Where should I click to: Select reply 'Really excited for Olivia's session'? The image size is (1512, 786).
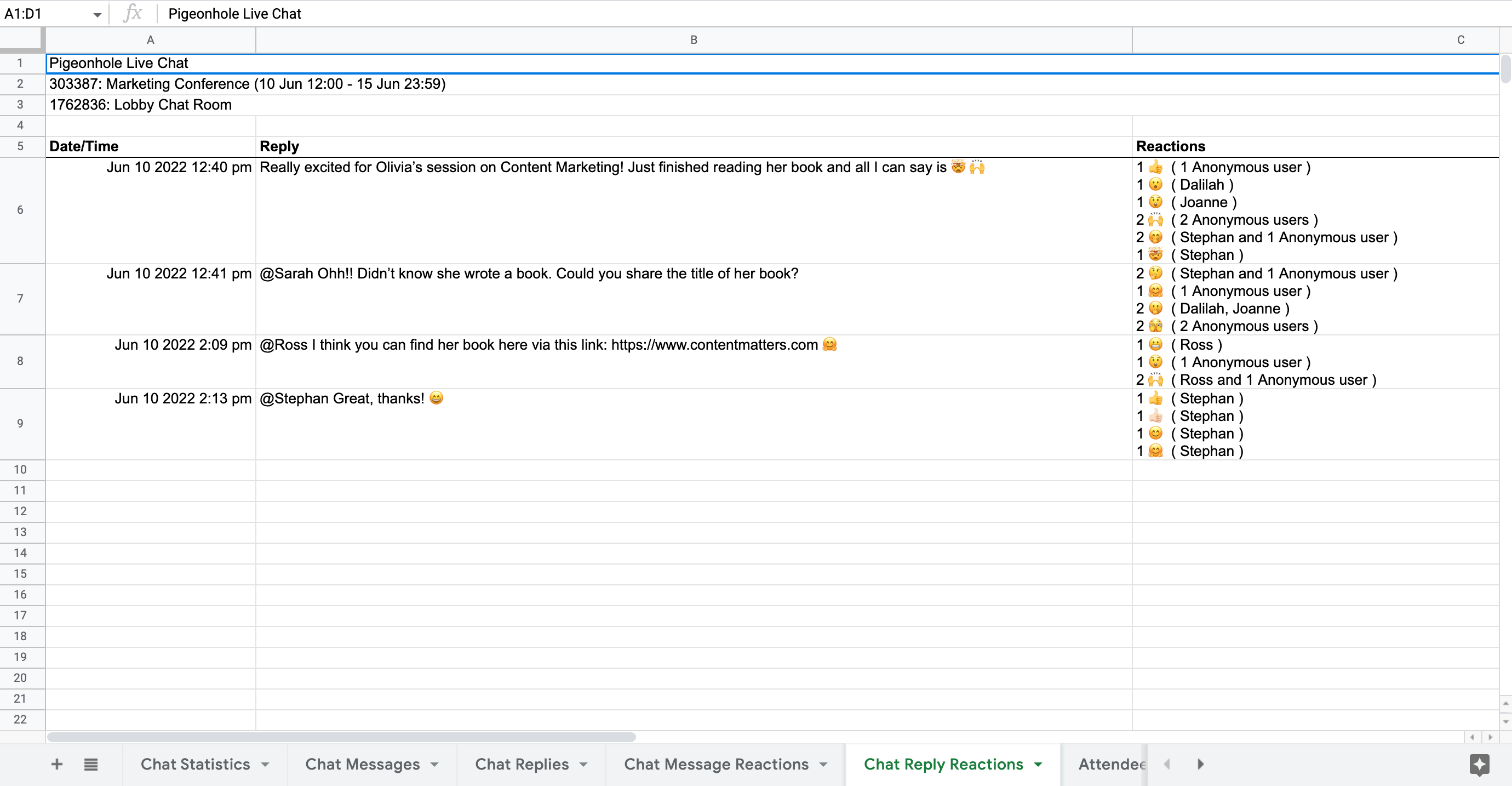pos(694,210)
